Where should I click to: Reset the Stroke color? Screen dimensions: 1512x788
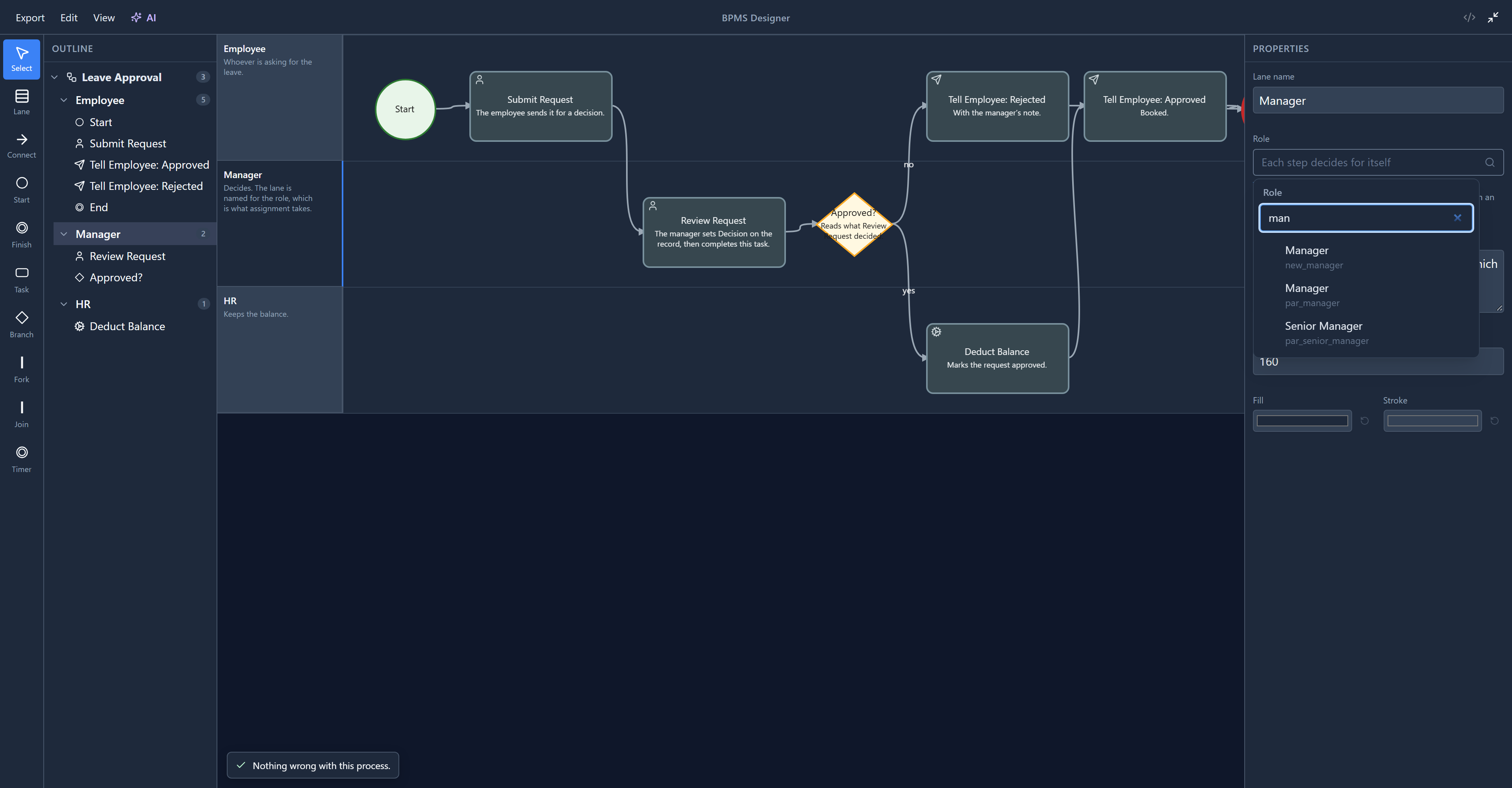click(x=1494, y=420)
